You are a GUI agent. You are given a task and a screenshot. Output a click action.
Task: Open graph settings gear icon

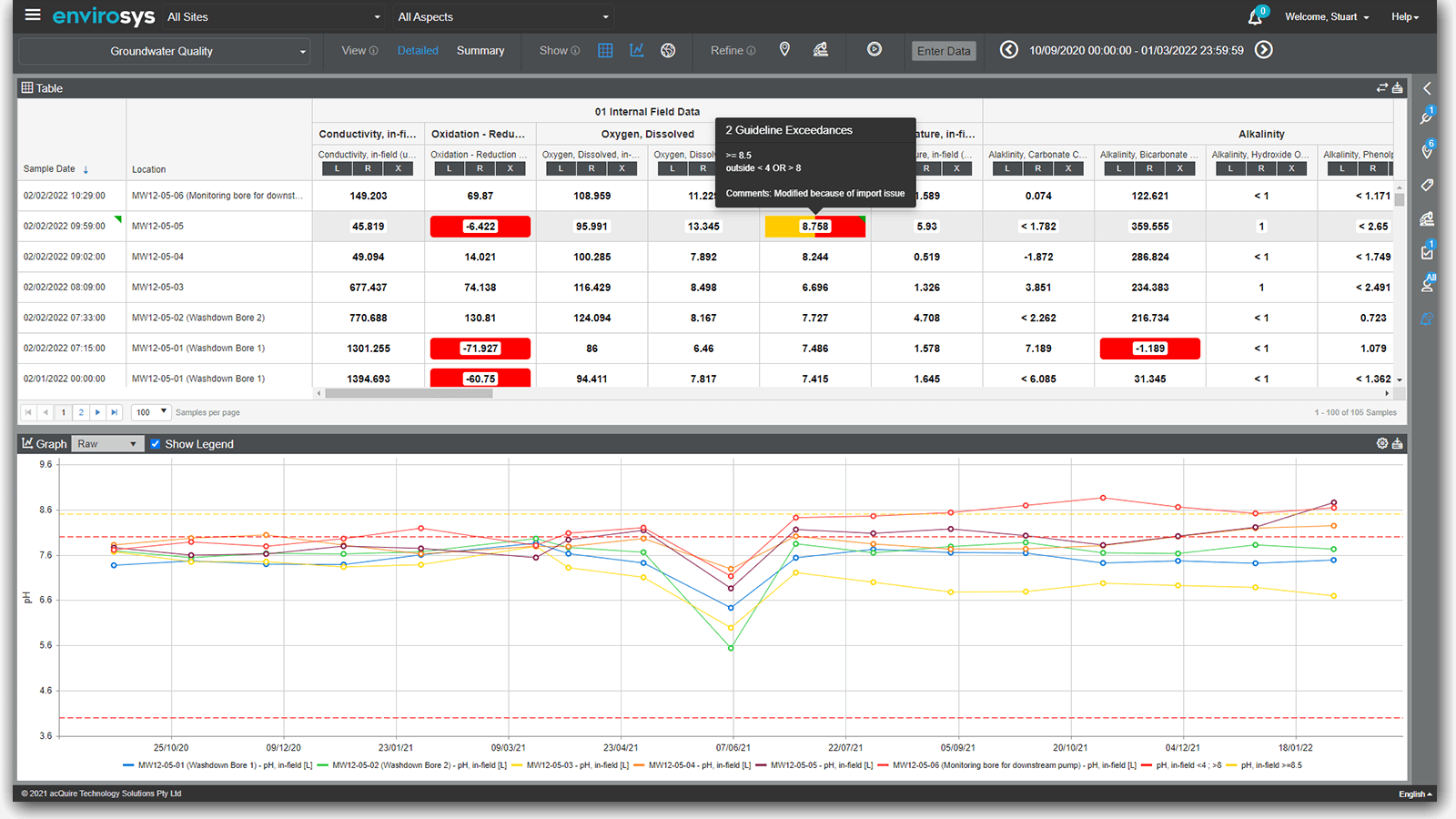pos(1381,443)
